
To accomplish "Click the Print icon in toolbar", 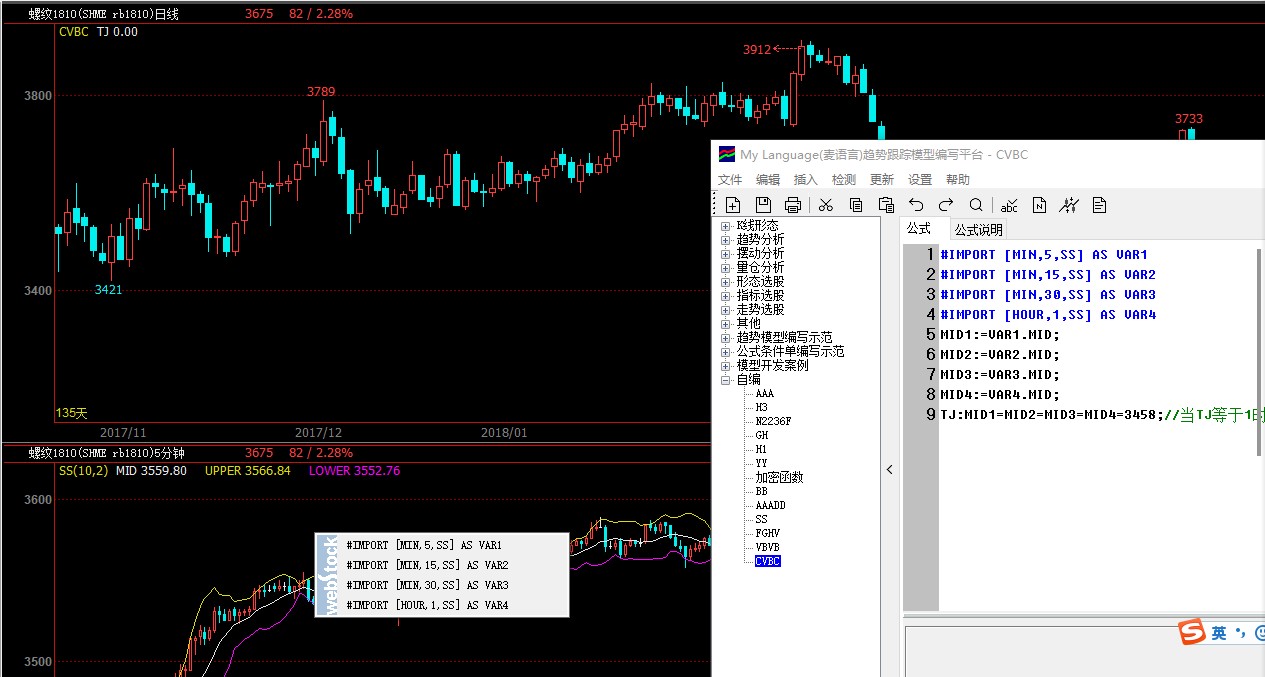I will pyautogui.click(x=793, y=205).
